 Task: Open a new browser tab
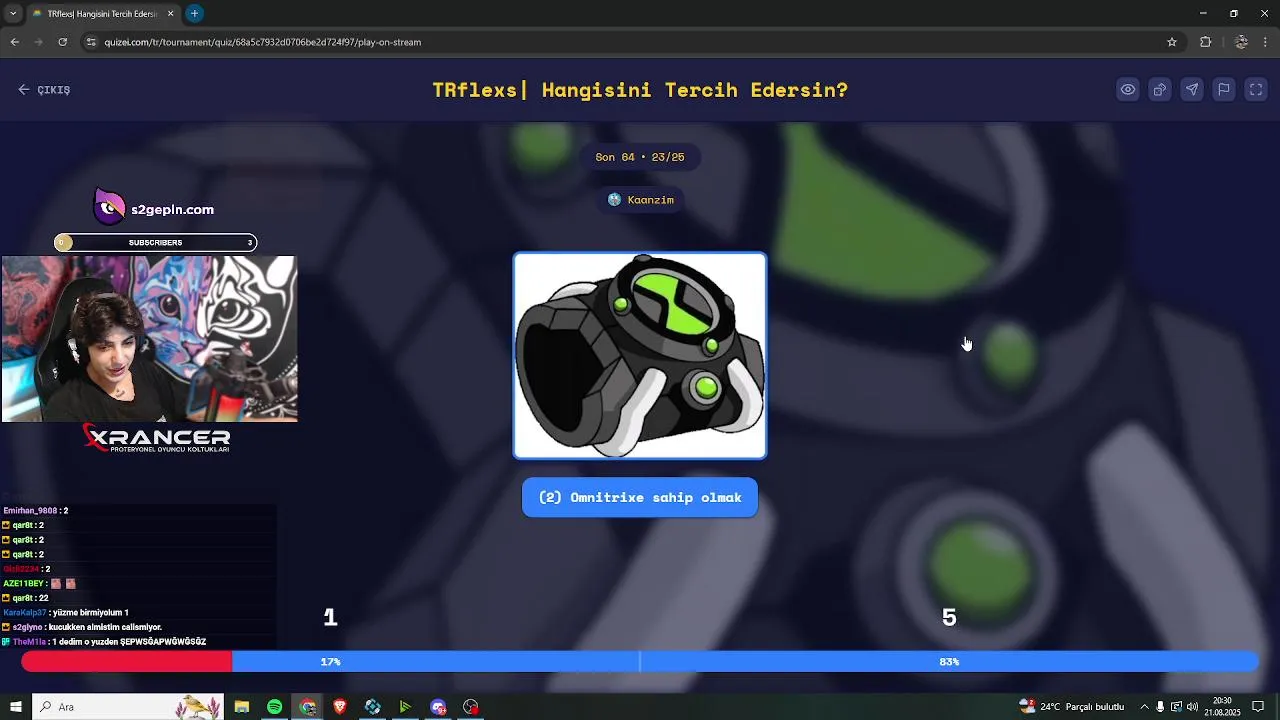coord(194,13)
